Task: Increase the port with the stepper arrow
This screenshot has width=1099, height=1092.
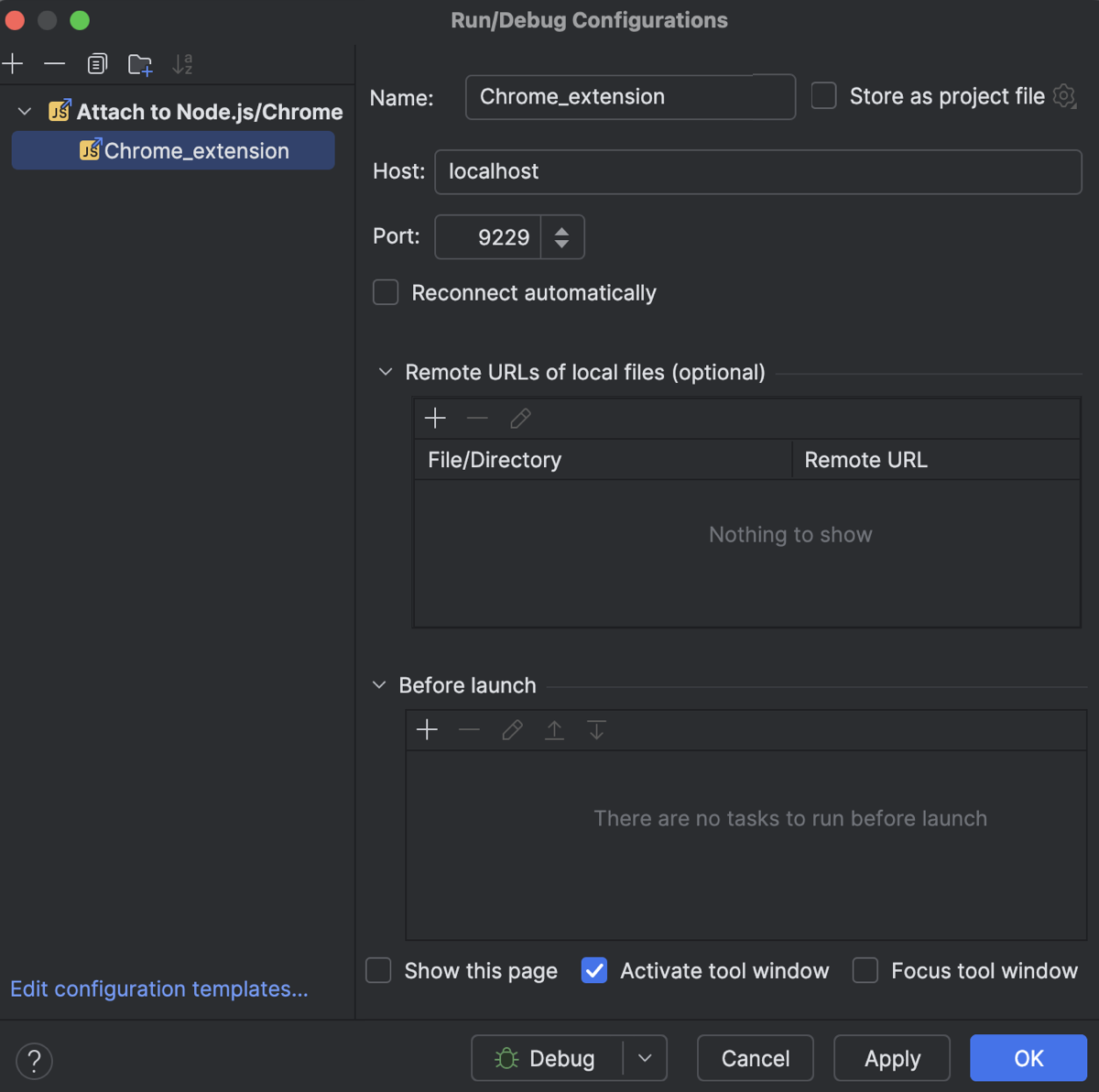Action: click(x=561, y=231)
